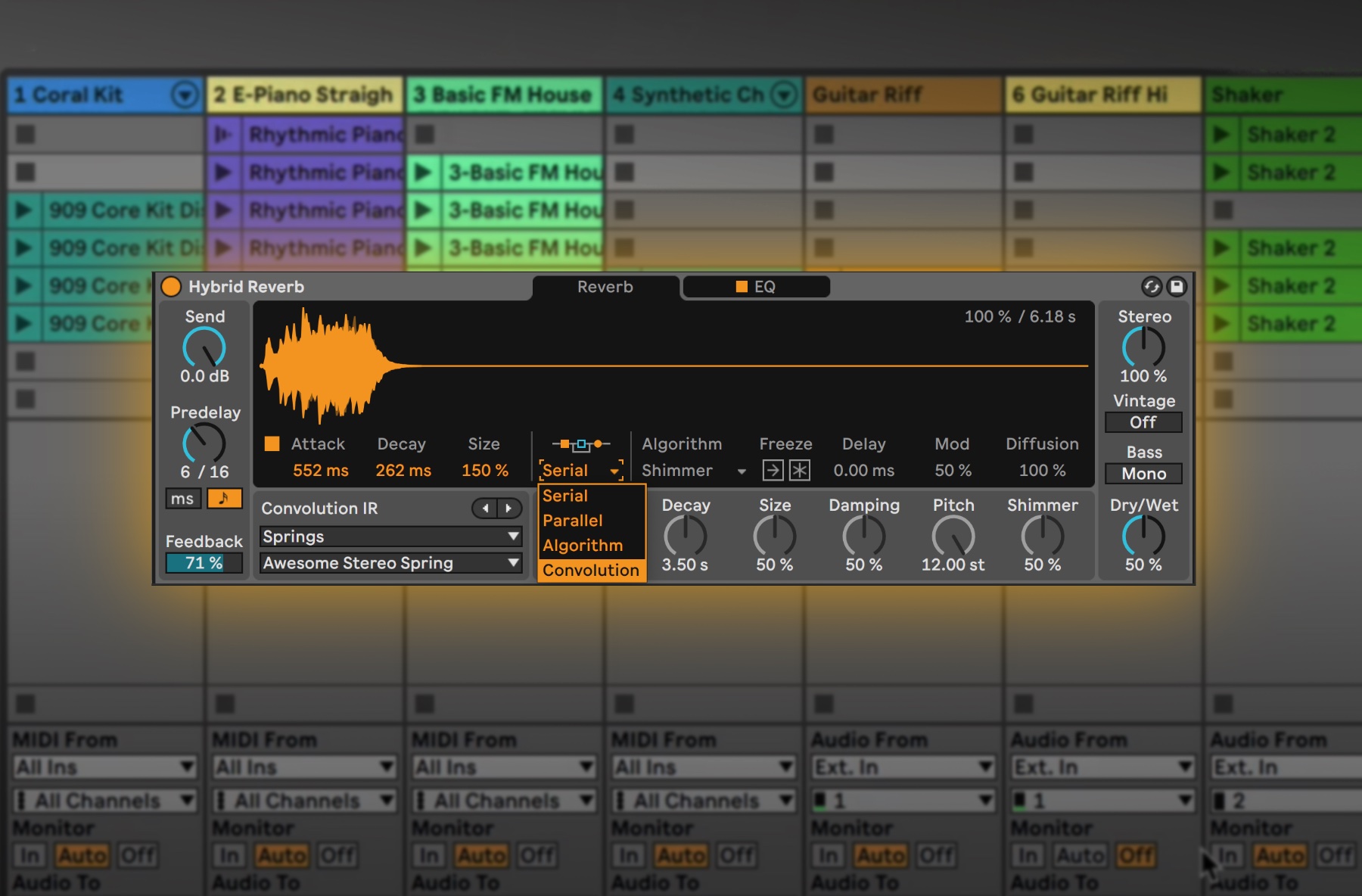Click the routing diagram icon
The image size is (1362, 896).
click(581, 444)
